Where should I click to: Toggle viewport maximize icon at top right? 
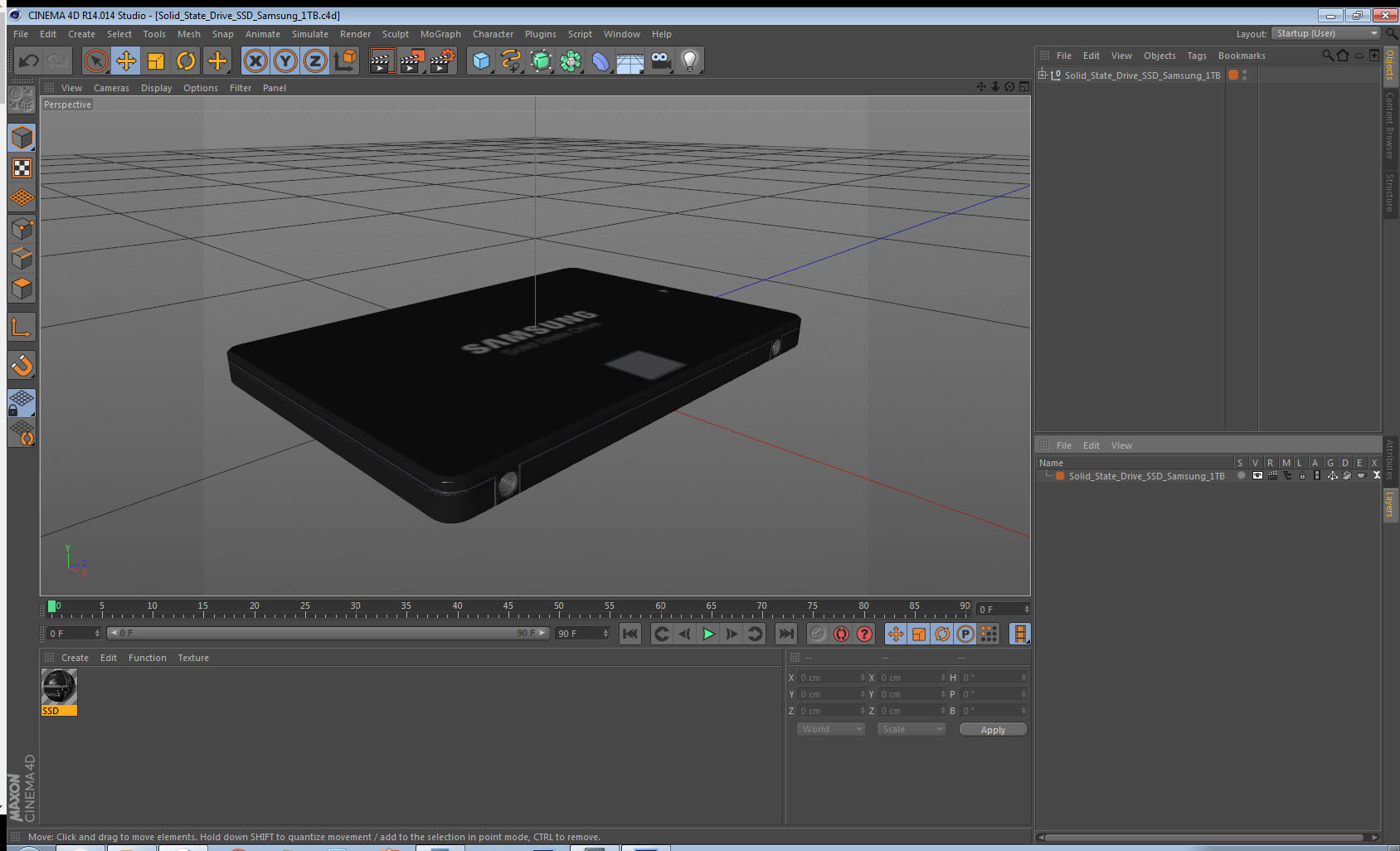pyautogui.click(x=1024, y=87)
